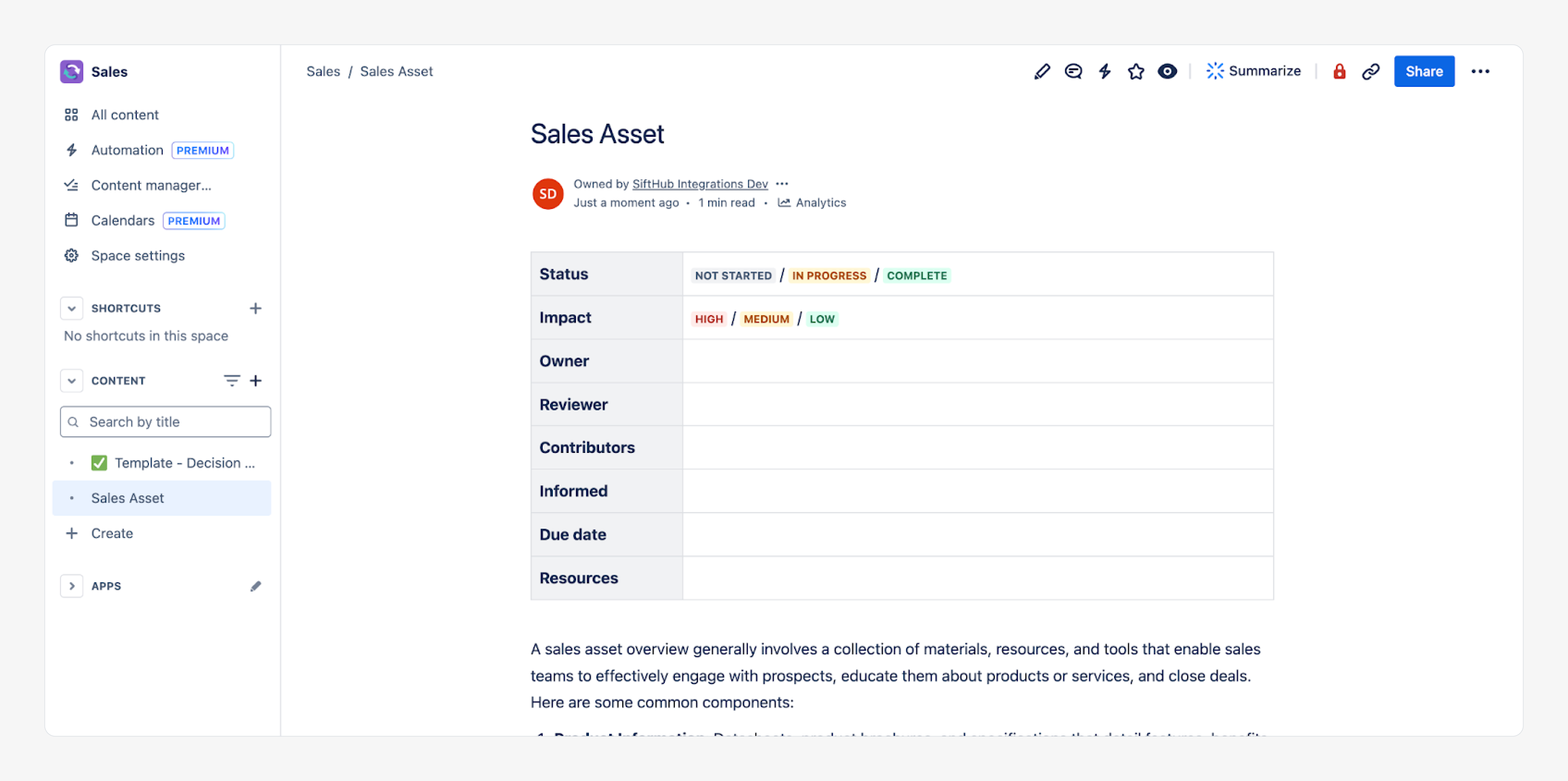Open the content tree filter icon

(x=231, y=380)
